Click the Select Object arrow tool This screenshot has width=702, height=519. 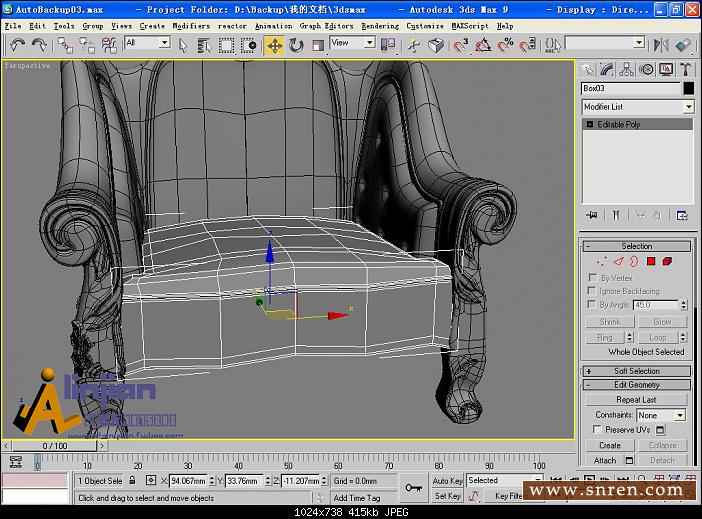tap(183, 45)
